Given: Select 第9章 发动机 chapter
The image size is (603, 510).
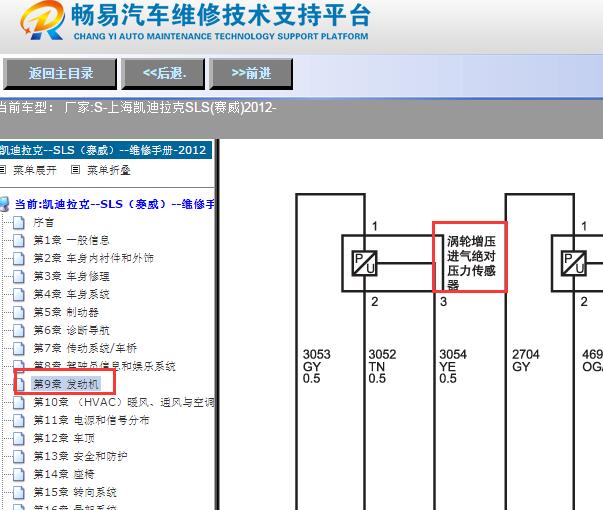Looking at the screenshot, I should click(x=66, y=384).
